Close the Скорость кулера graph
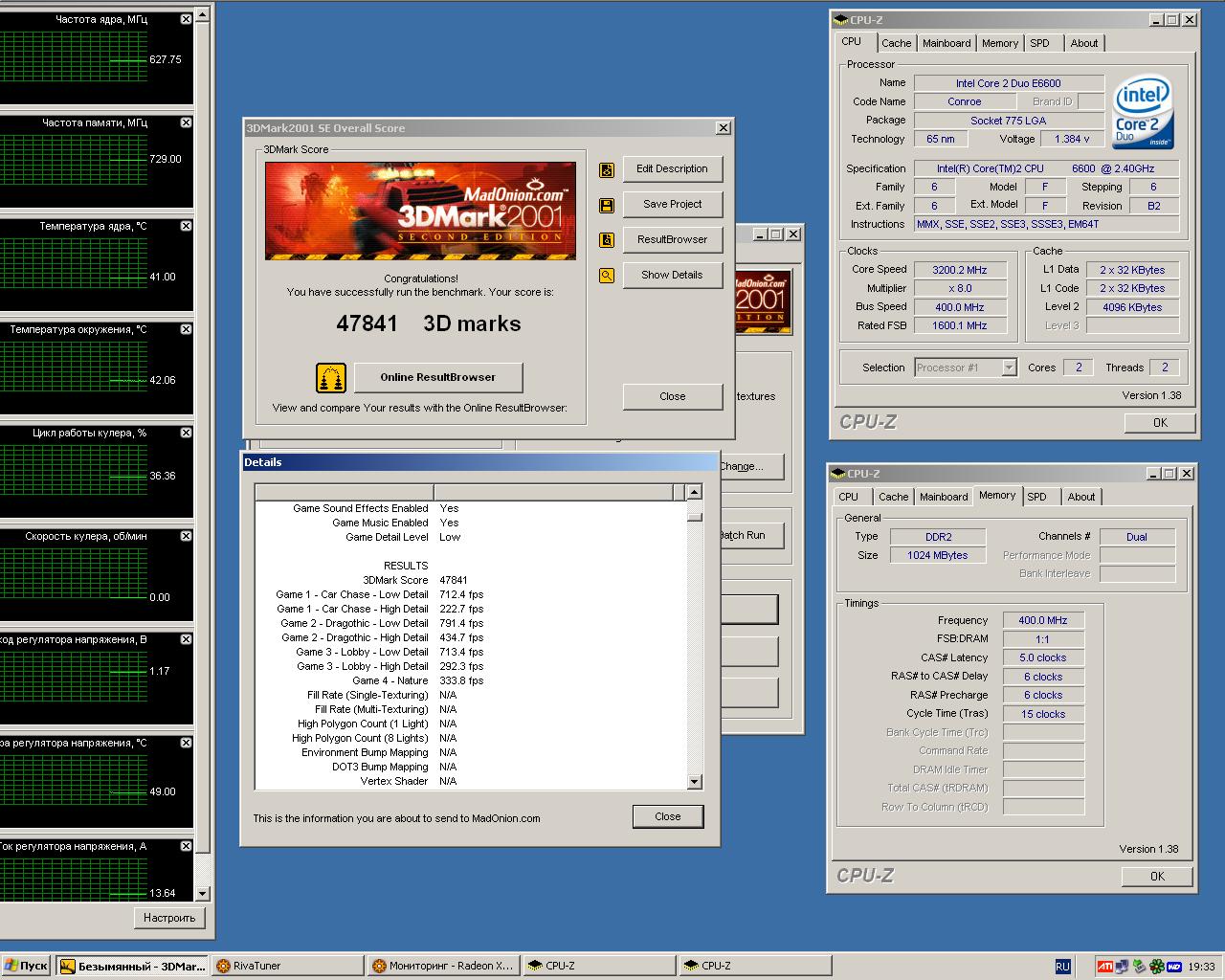The image size is (1225, 980). (186, 536)
